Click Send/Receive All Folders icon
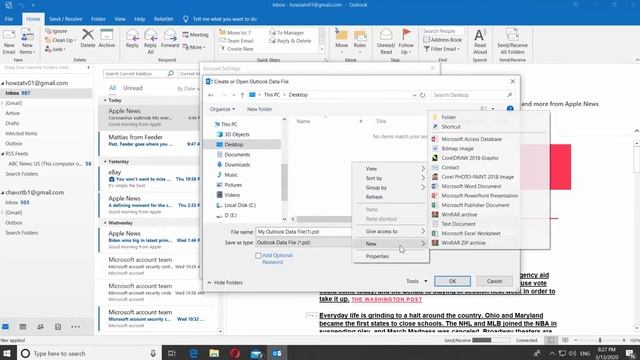Viewport: 640px width, 360px height. pyautogui.click(x=512, y=42)
